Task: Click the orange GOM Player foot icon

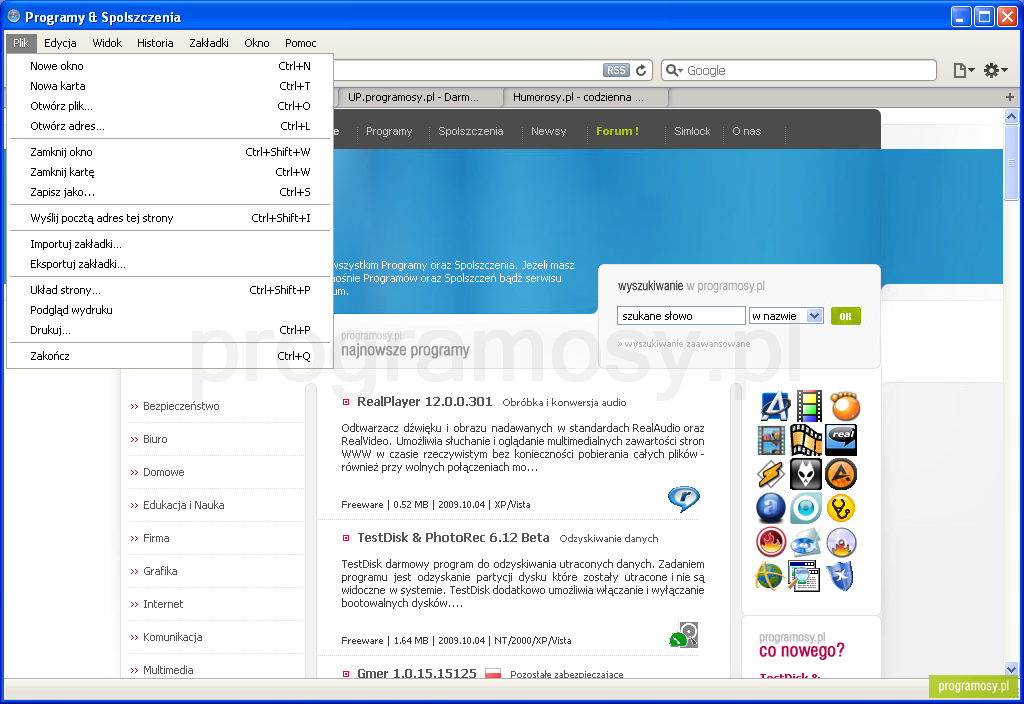Action: click(x=845, y=406)
